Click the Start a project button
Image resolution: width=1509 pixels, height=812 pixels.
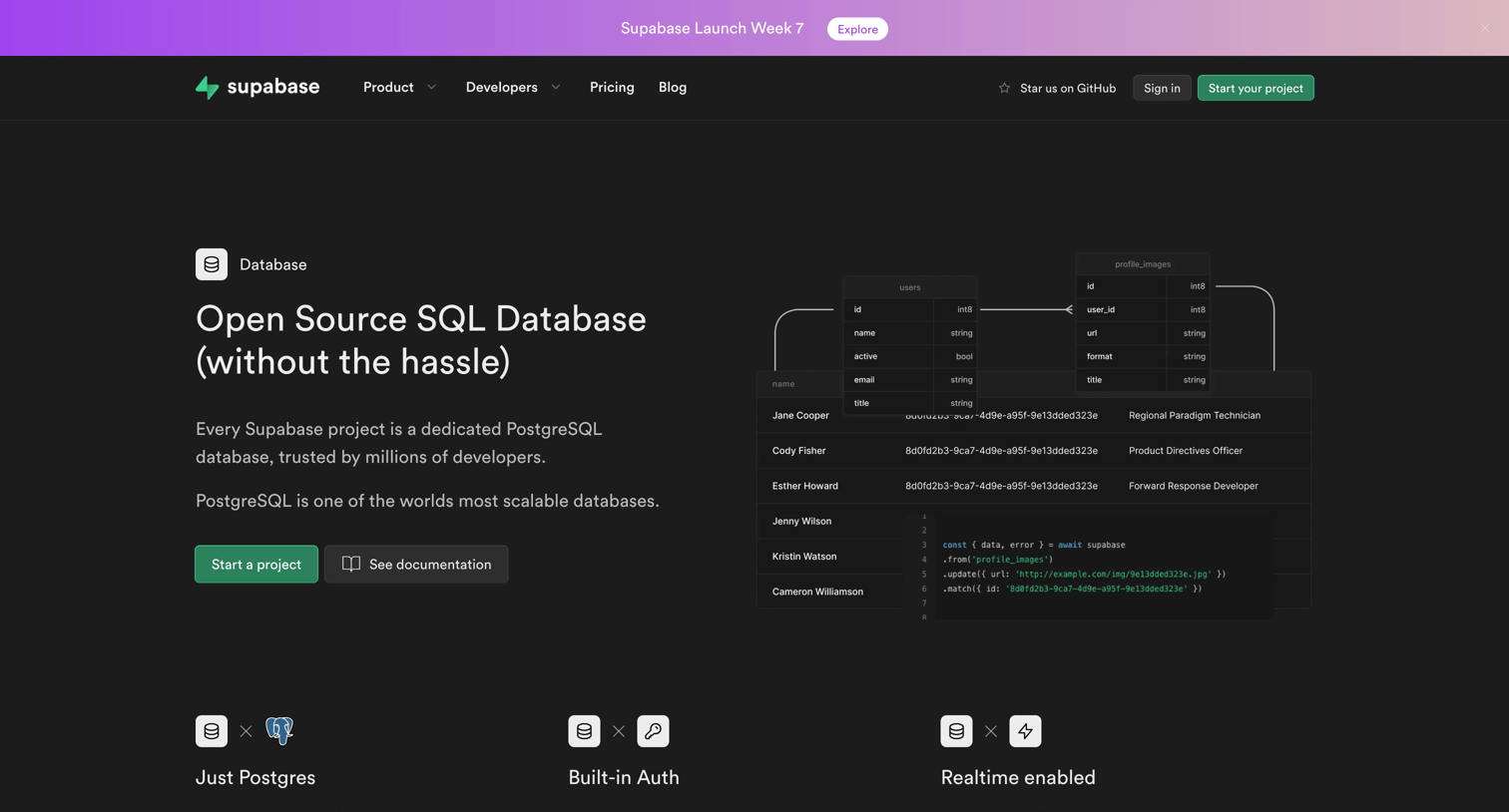coord(256,564)
